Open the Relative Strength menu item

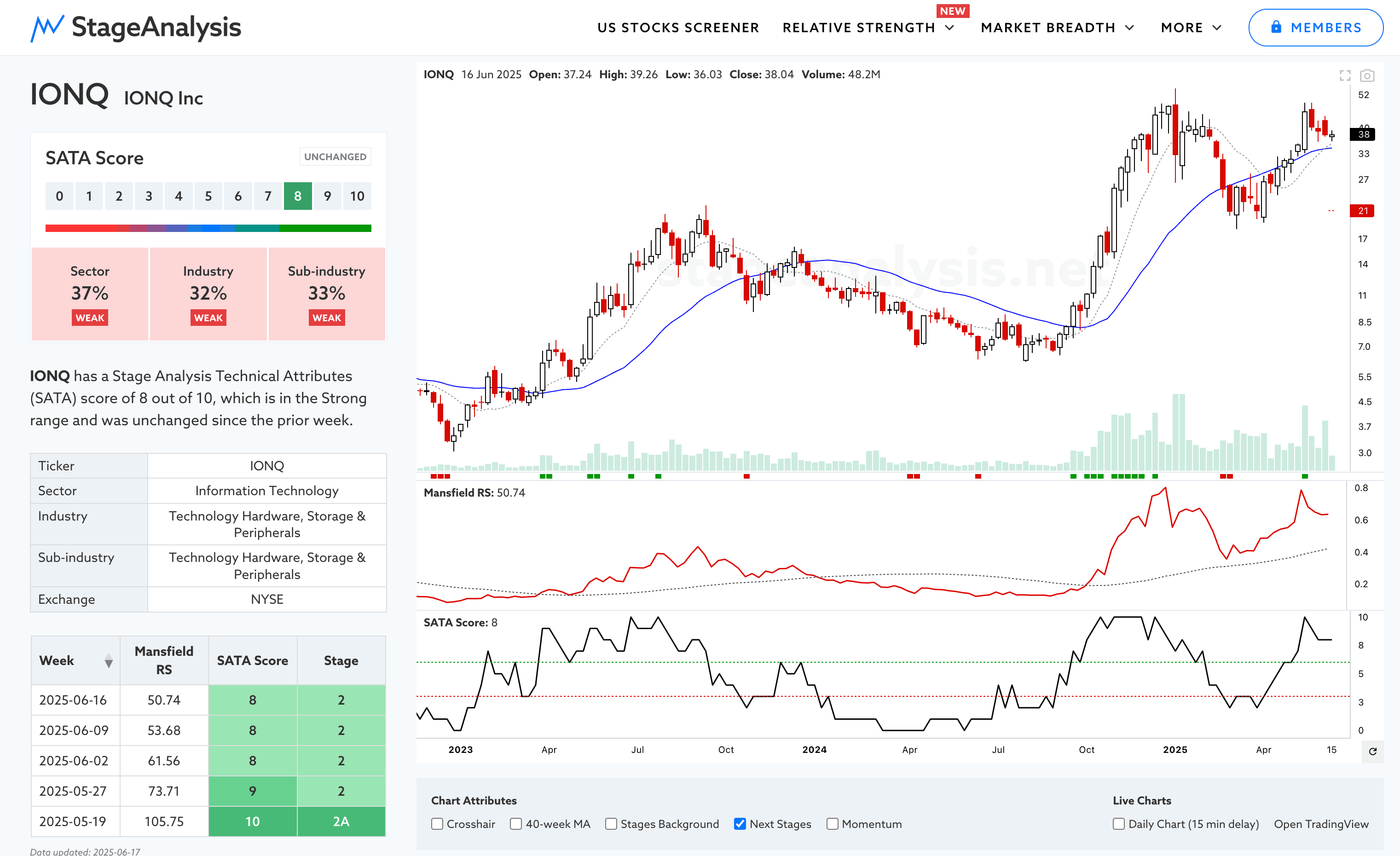click(x=858, y=28)
